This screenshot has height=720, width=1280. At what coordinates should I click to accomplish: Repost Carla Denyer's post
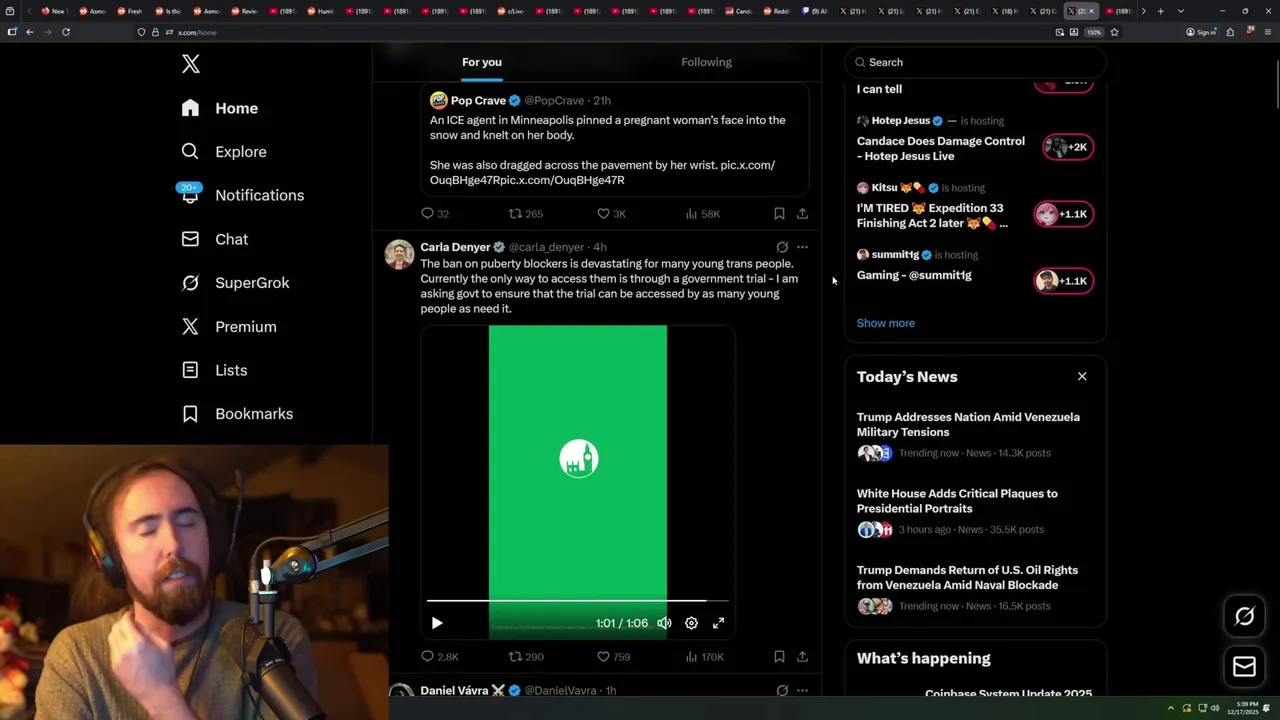[x=526, y=657]
